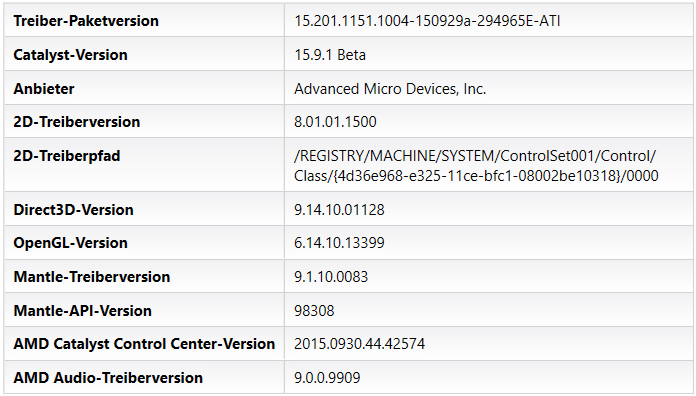
Task: Select AMD Catalyst Control Center-Version label
Action: coord(144,344)
